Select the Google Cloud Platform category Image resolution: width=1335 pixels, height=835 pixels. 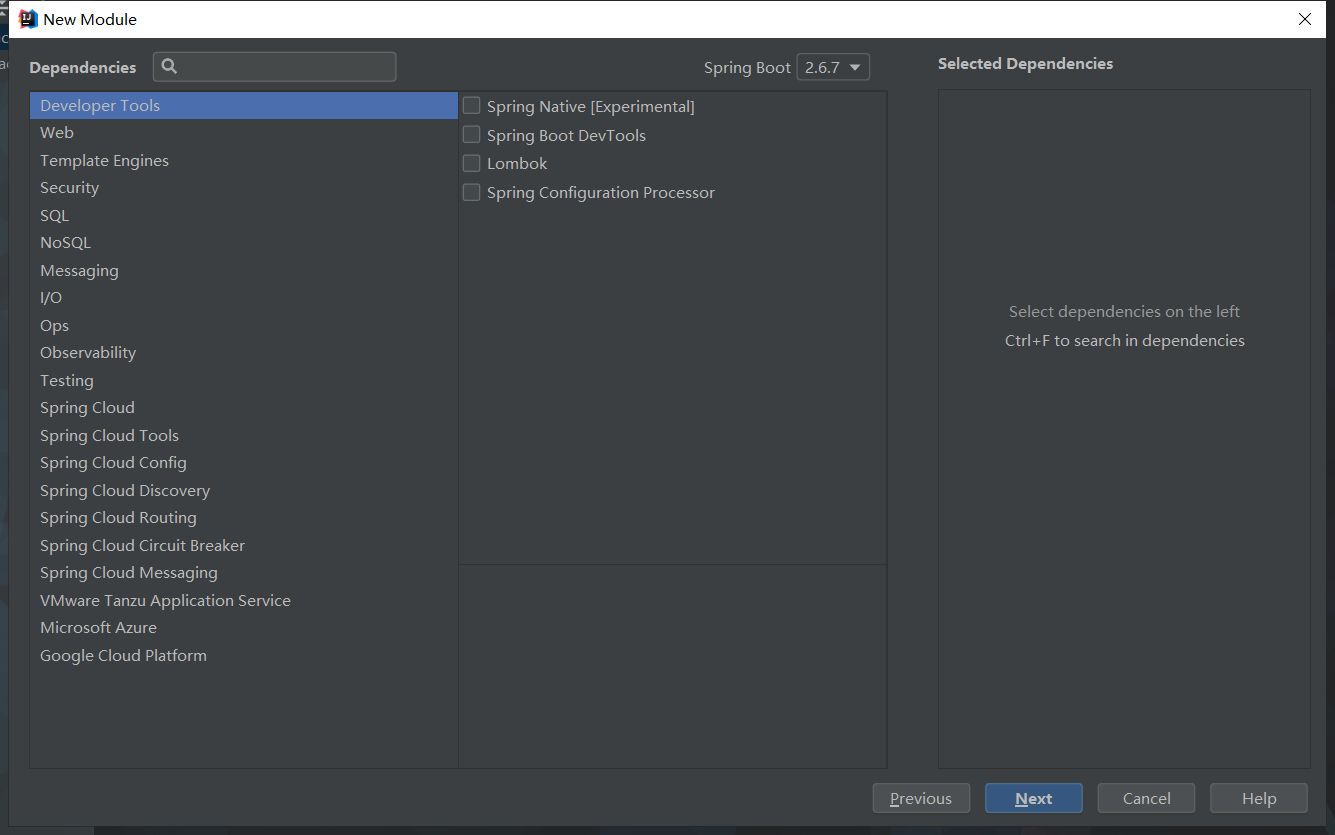tap(244, 655)
